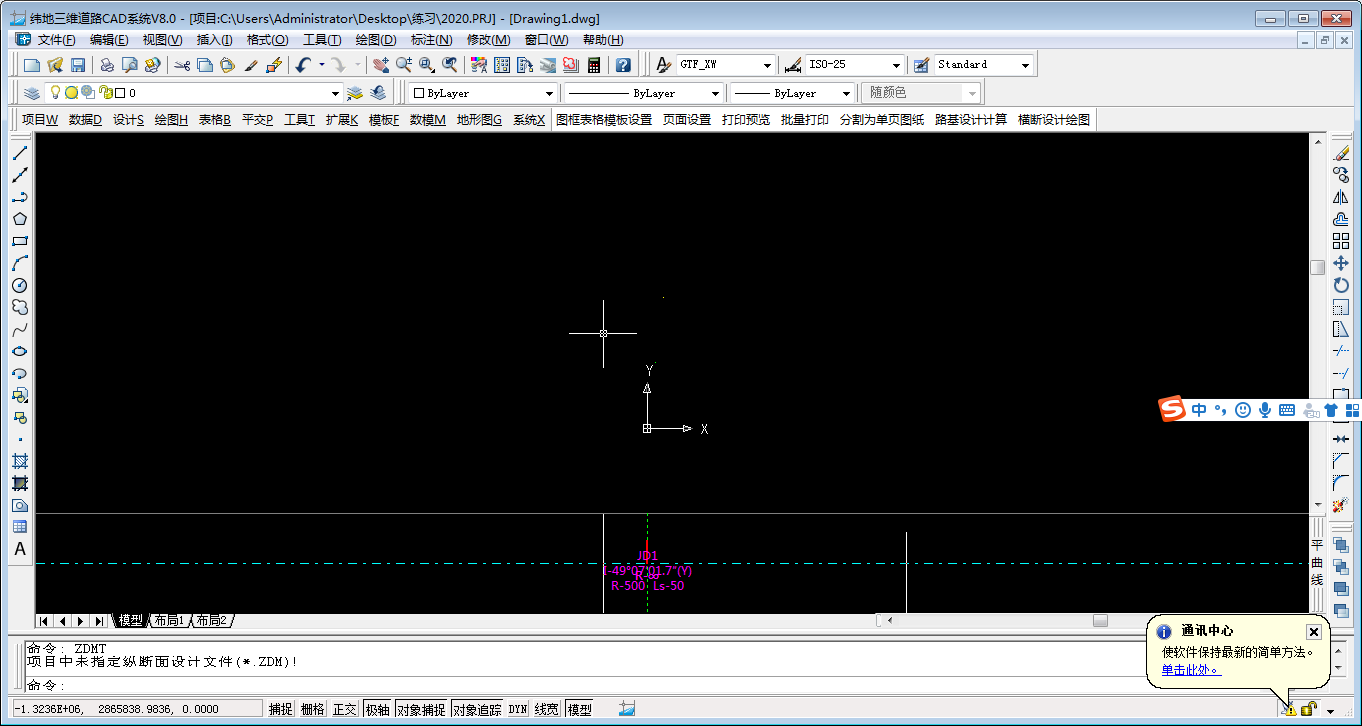Click the Explode tool
Screen dimensions: 1362x726
coord(1341,505)
